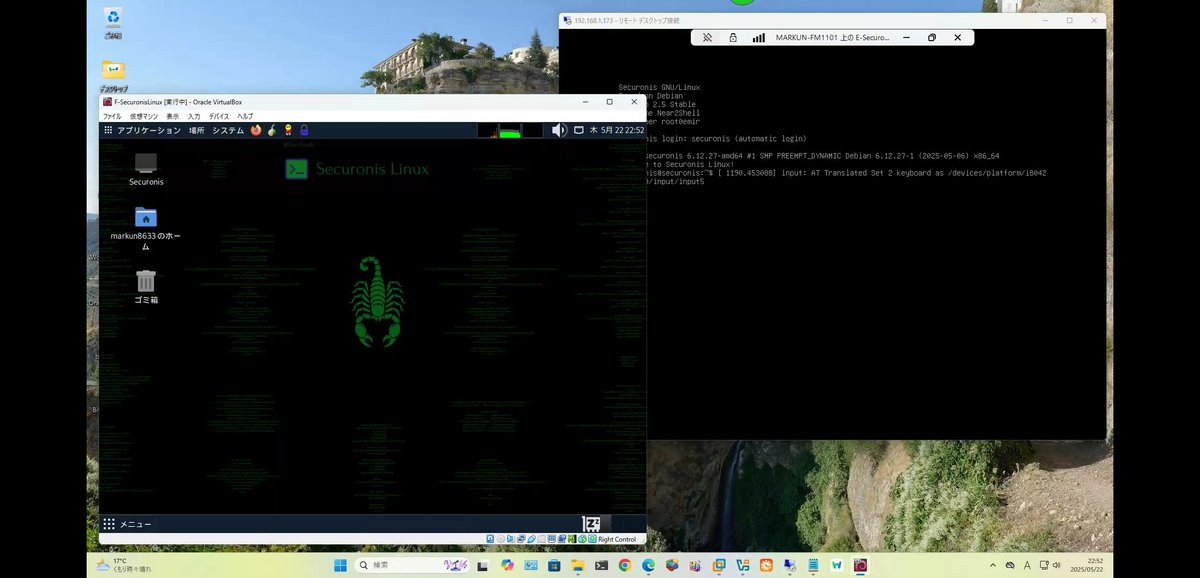1200x578 pixels.
Task: Open 場所 menu in Securonis panel
Action: tap(196, 130)
